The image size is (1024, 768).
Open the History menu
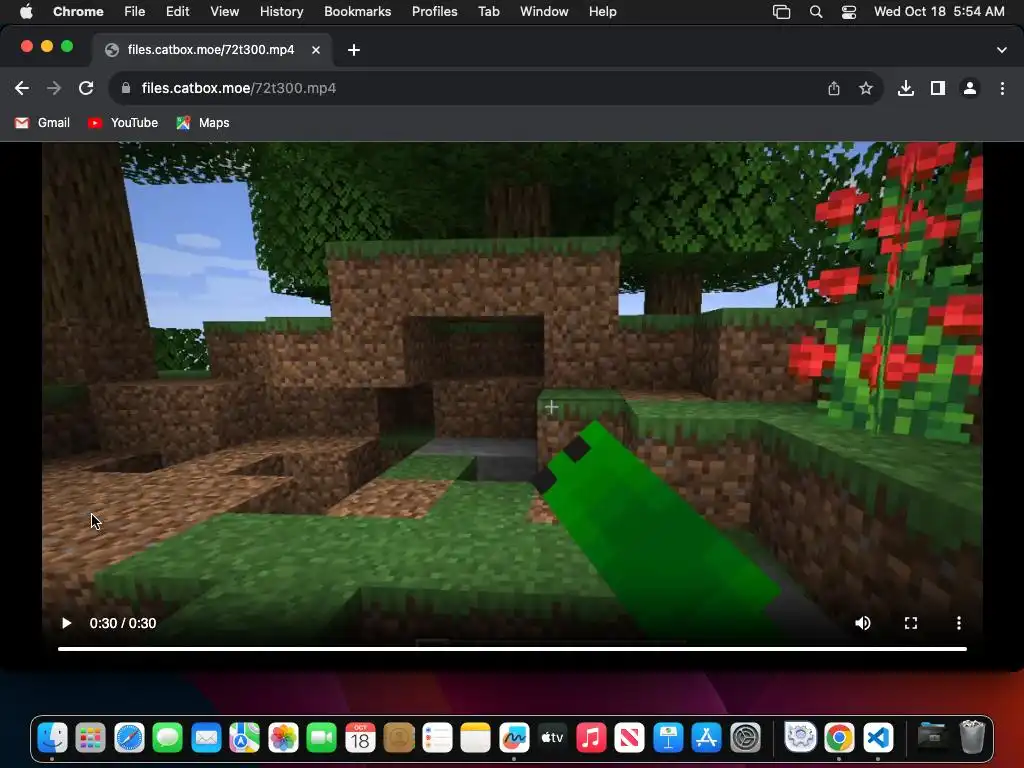(281, 11)
